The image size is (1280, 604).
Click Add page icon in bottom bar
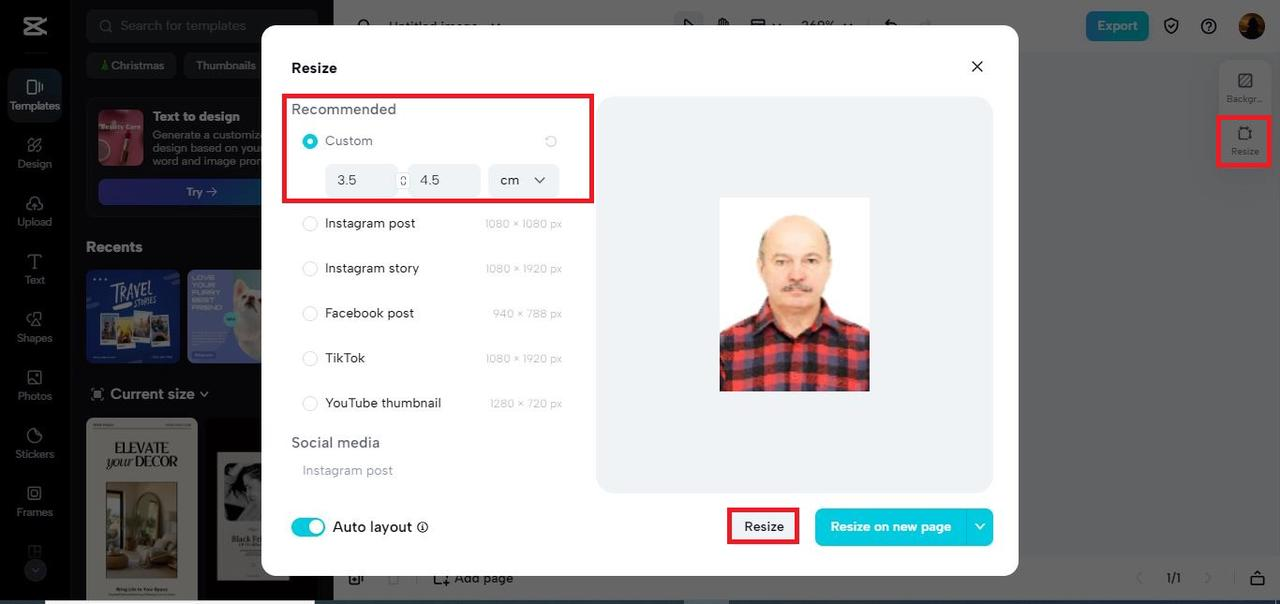[442, 578]
